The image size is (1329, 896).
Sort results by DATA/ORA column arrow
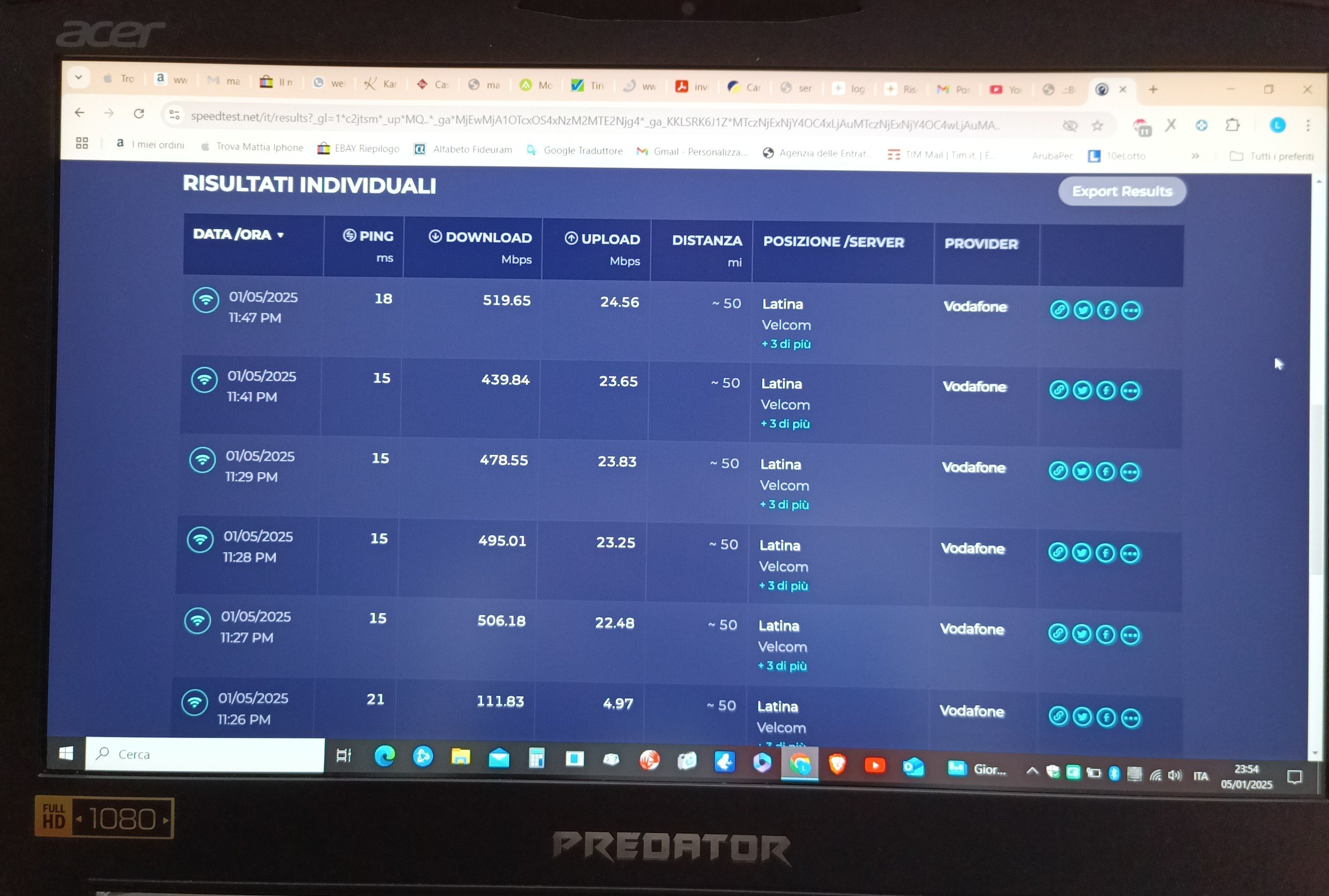(x=280, y=235)
